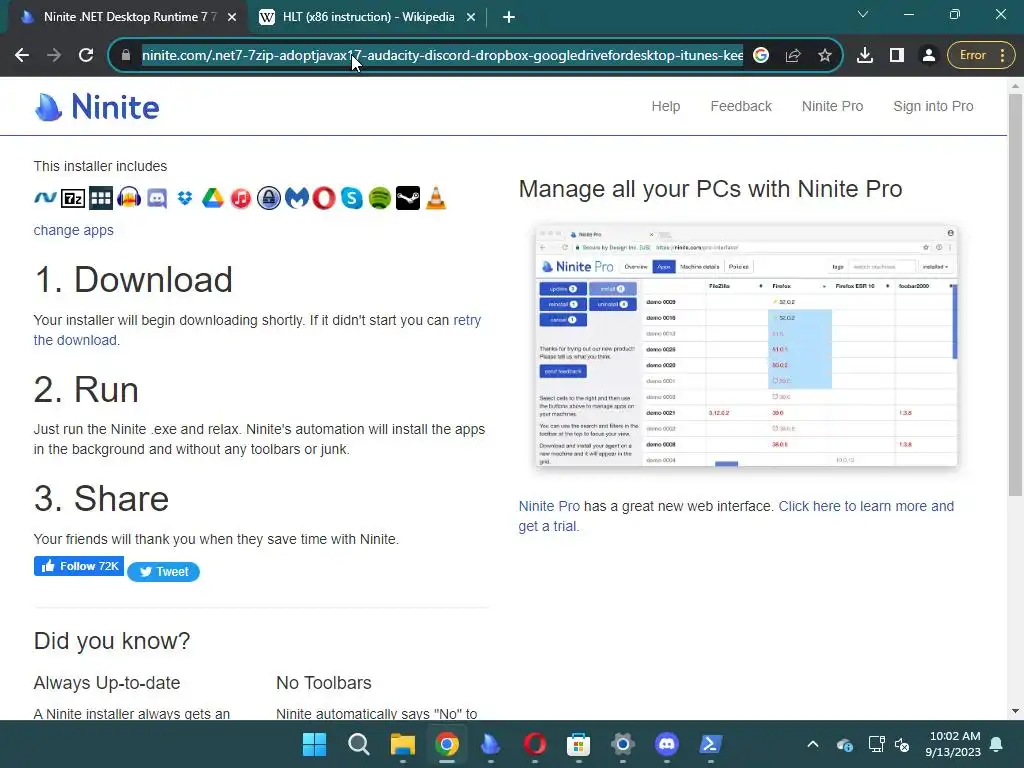Click the Ninite logo in page header
The image size is (1024, 768).
pyautogui.click(x=97, y=107)
